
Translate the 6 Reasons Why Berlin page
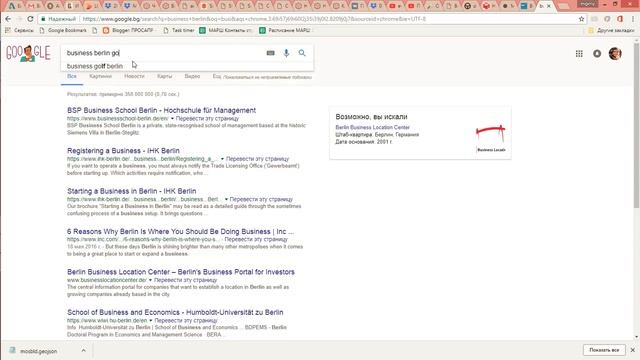[256, 239]
